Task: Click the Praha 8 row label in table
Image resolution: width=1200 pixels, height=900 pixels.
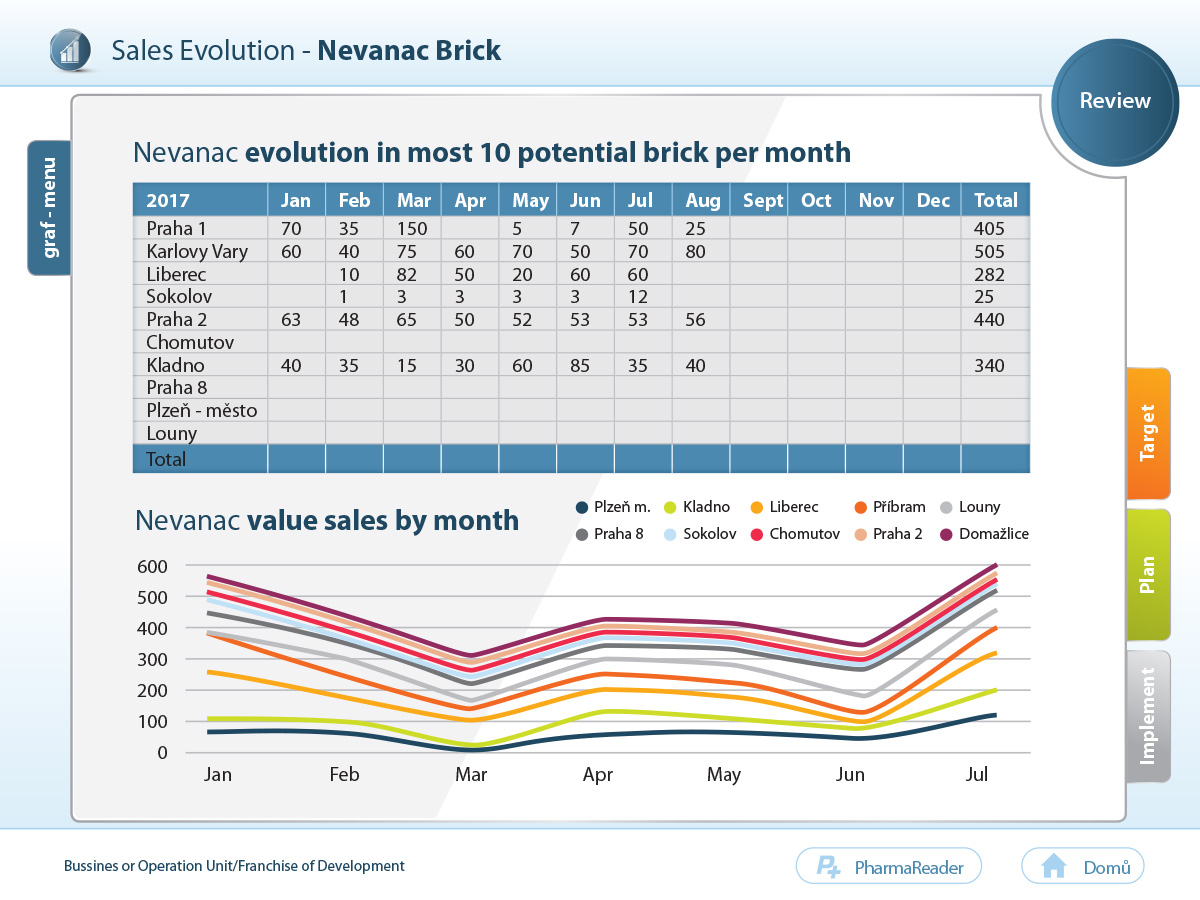Action: (177, 388)
